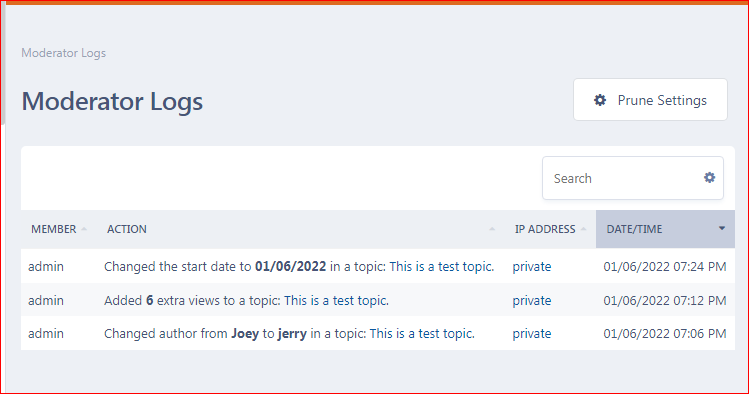Sort by Member column arrow
749x394 pixels.
click(84, 229)
